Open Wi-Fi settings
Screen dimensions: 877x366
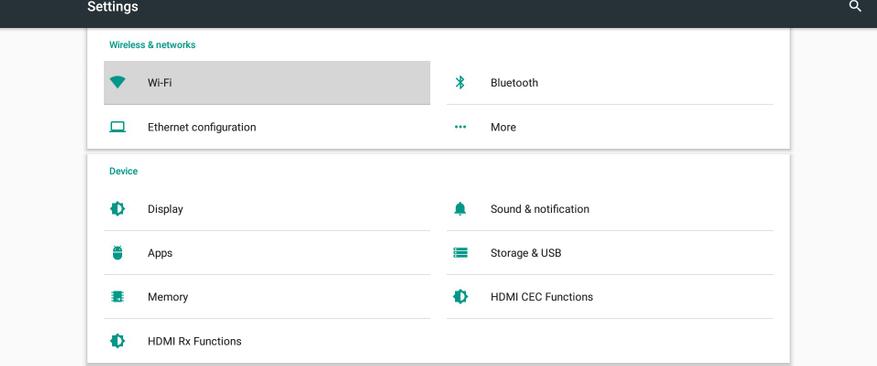267,83
